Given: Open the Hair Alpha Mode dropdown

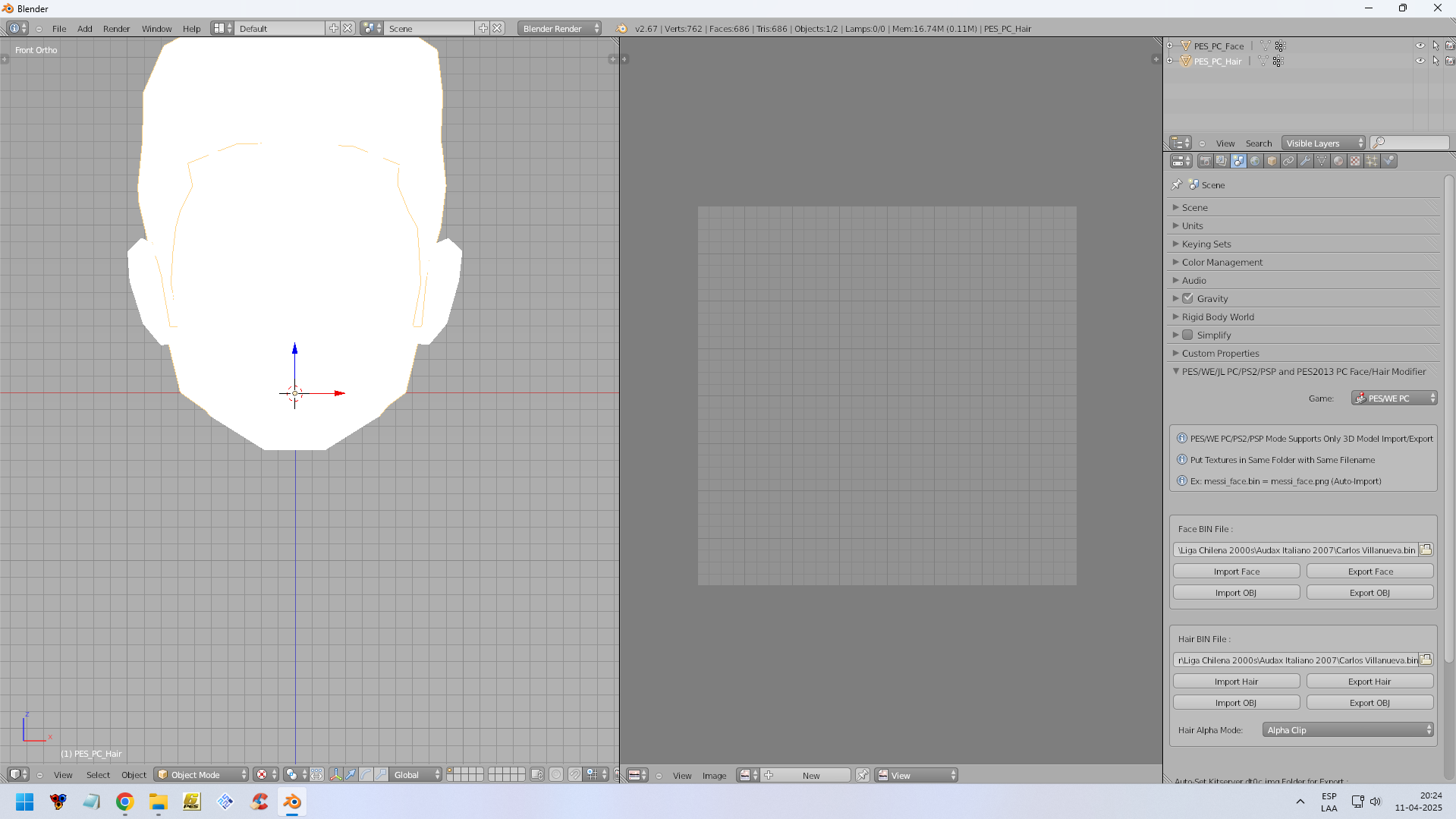Looking at the screenshot, I should pyautogui.click(x=1348, y=729).
